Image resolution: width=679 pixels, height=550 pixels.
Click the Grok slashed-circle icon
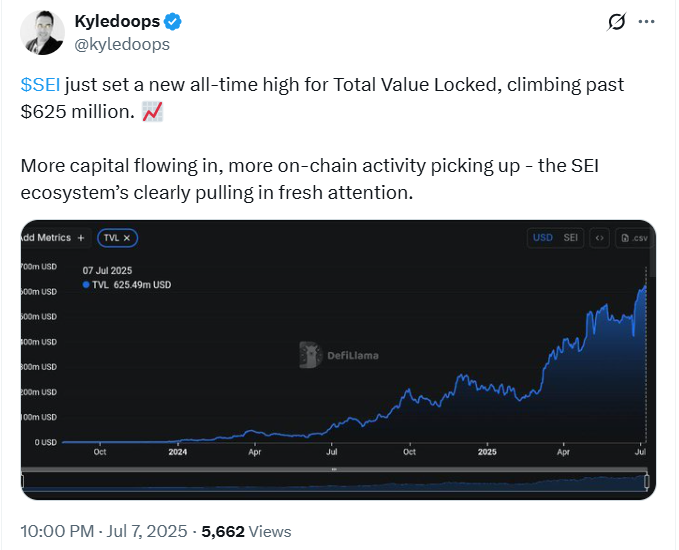pos(616,22)
